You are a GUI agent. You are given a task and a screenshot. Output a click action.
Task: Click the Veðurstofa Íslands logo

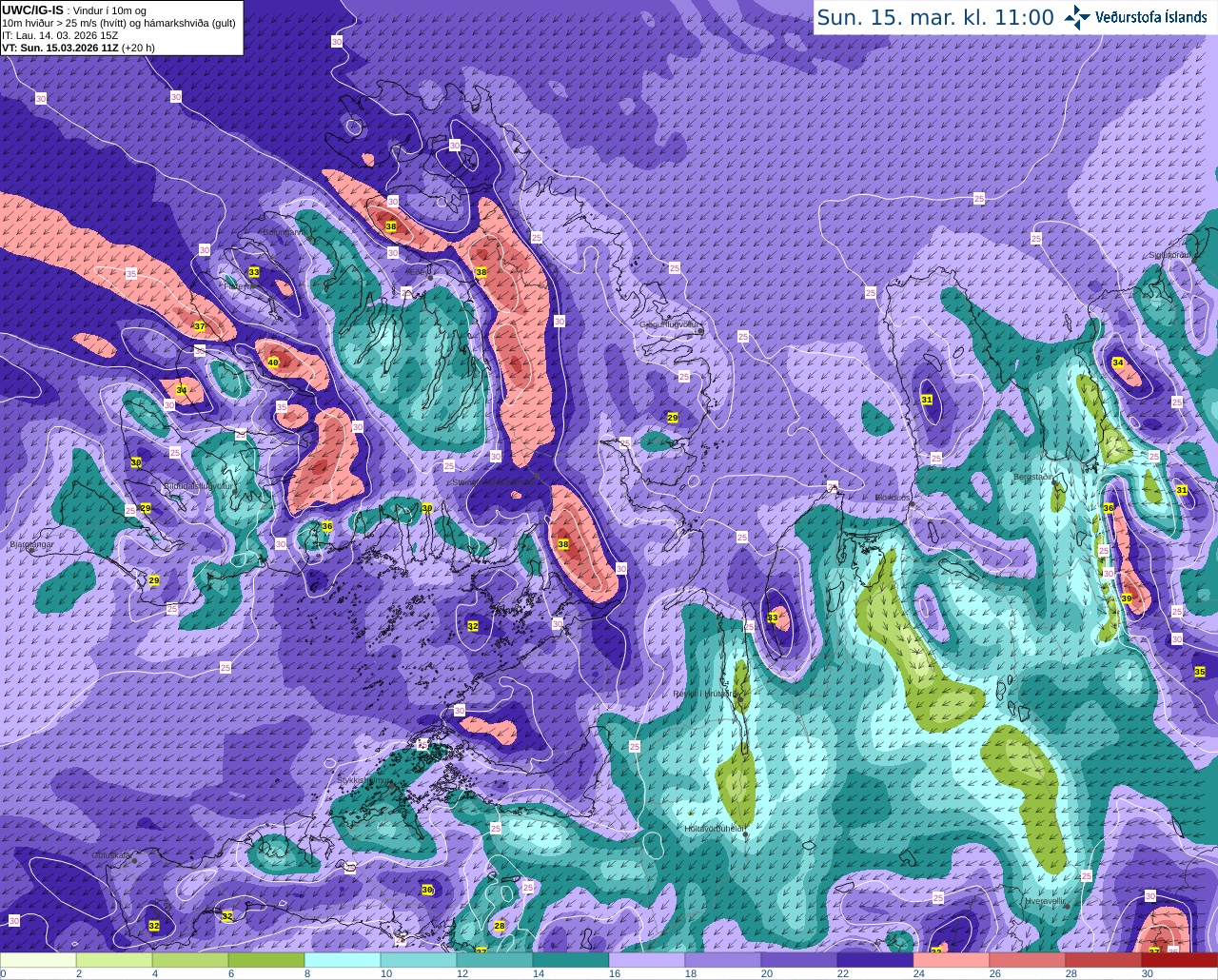pos(1135,16)
